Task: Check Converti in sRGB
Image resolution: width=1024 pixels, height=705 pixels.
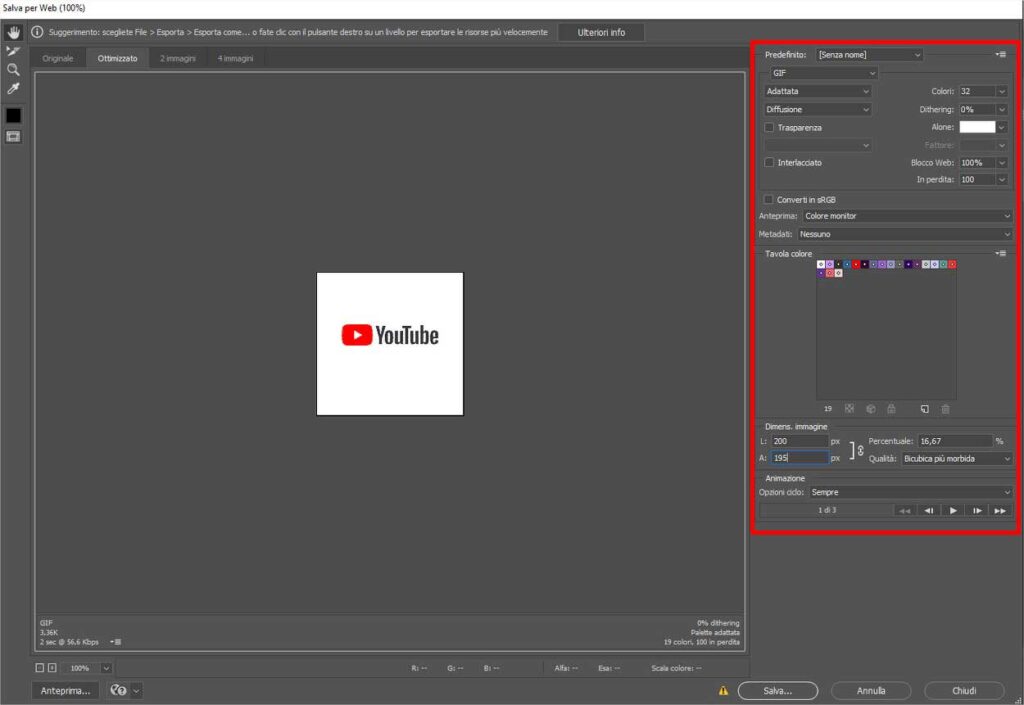Action: tap(769, 199)
